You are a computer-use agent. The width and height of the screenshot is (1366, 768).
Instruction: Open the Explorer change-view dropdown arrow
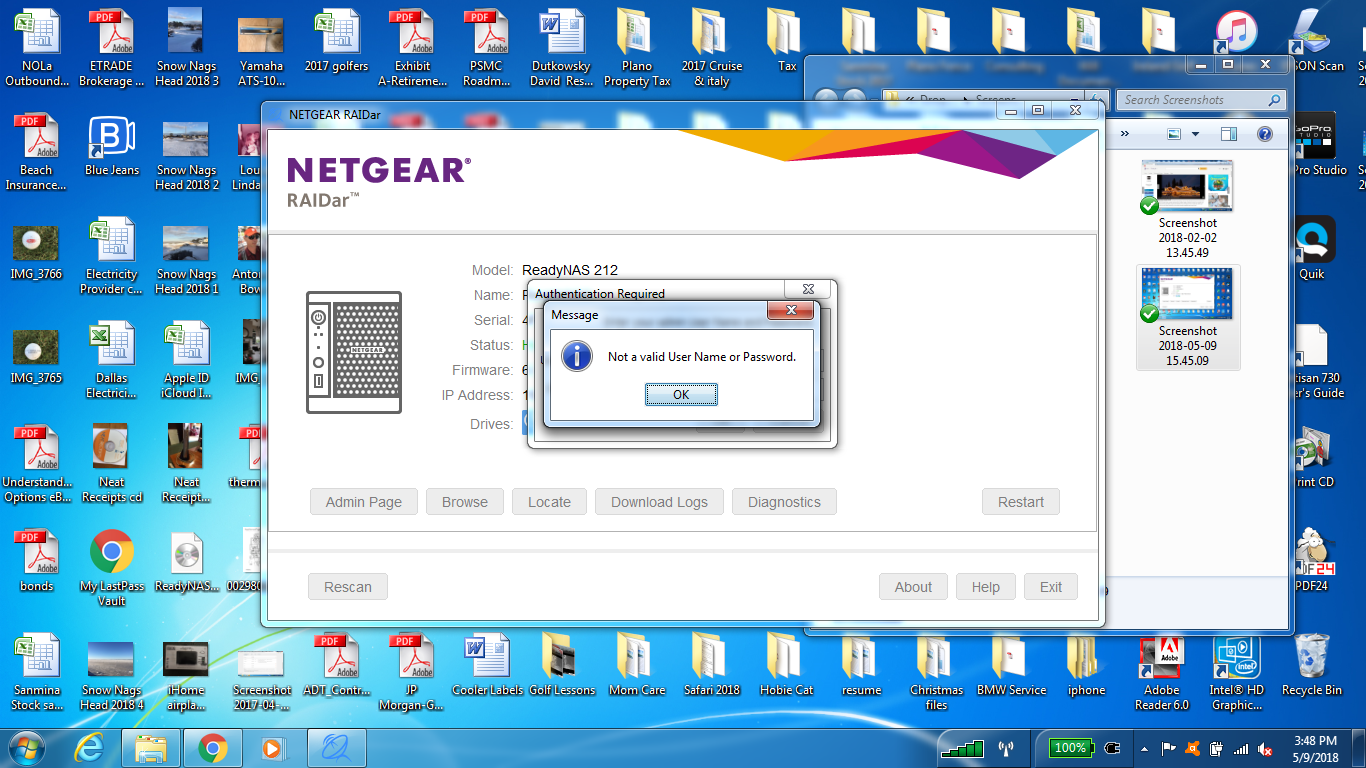pyautogui.click(x=1195, y=134)
